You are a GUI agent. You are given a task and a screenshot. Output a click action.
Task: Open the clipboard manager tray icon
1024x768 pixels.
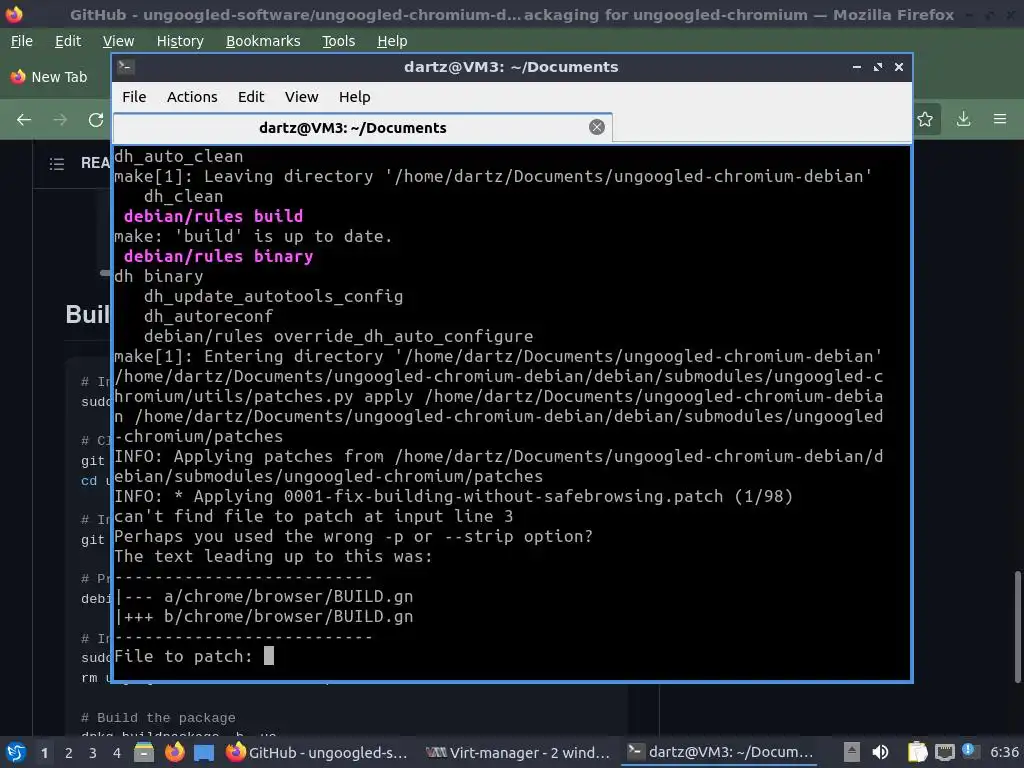917,752
